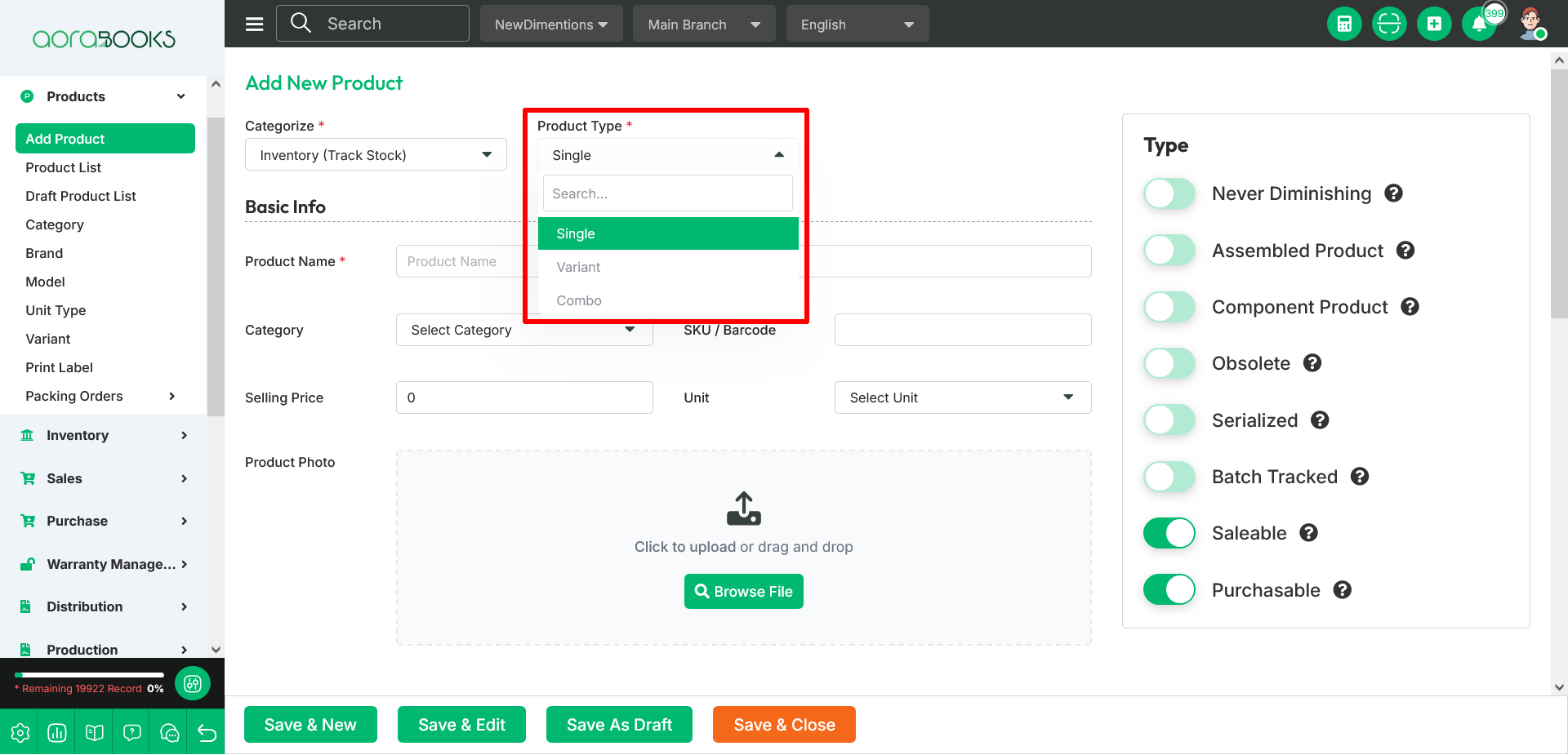
Task: Turn on the Obsolete toggle
Action: (1169, 363)
